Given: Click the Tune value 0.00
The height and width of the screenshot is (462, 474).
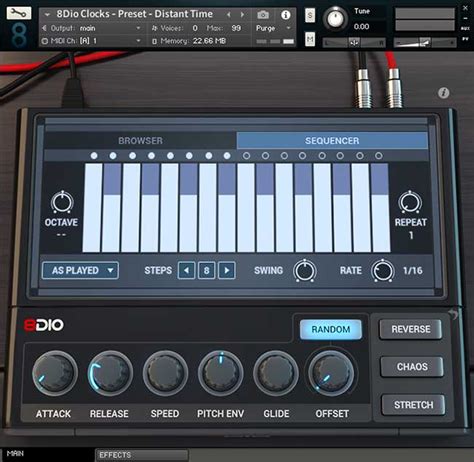Looking at the screenshot, I should click(361, 27).
